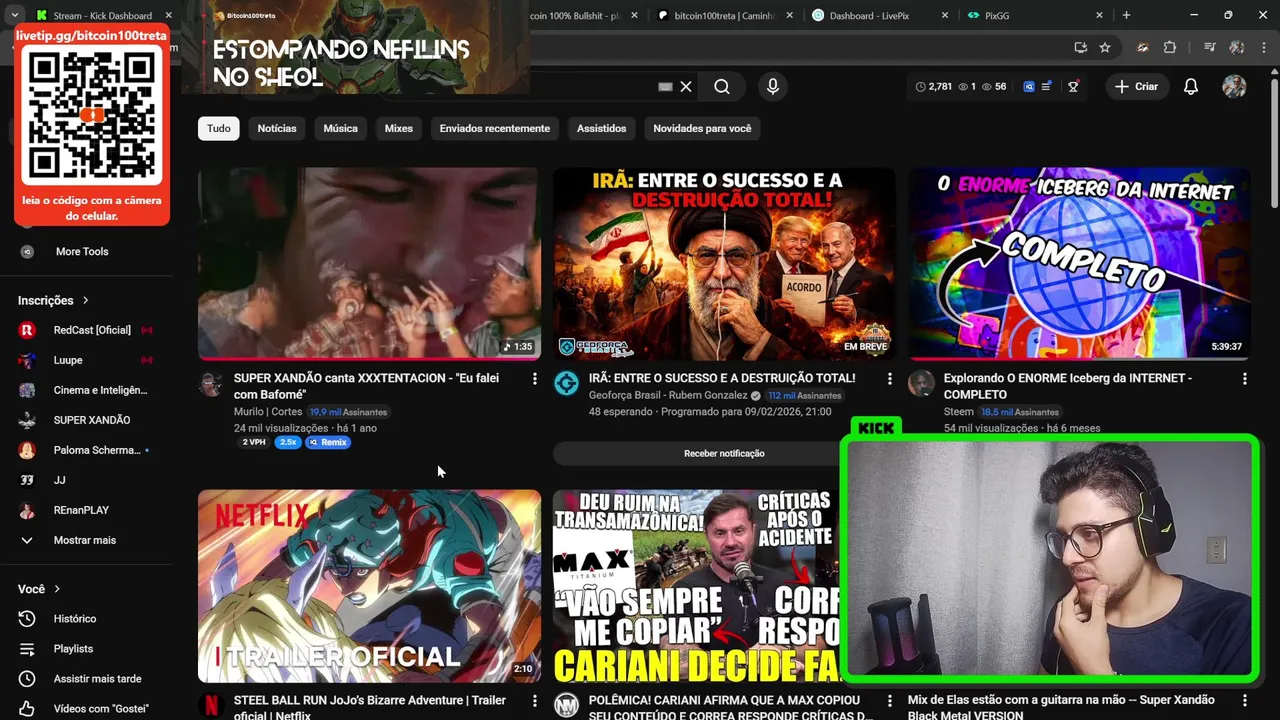Open Paloma Scherma... subscription channel
The image size is (1280, 720).
[x=97, y=450]
